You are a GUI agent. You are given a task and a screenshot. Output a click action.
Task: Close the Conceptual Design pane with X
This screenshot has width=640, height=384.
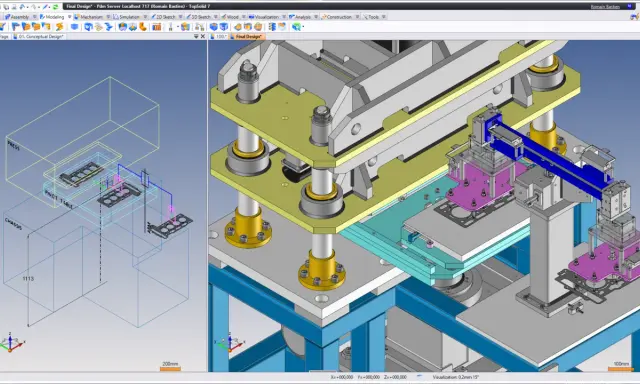click(202, 36)
